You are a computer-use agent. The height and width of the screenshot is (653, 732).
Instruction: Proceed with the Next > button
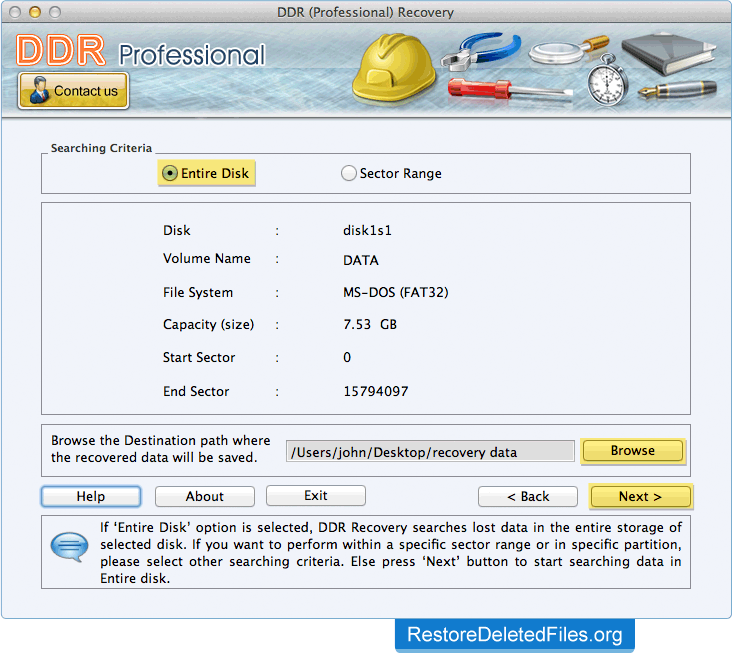click(x=640, y=496)
